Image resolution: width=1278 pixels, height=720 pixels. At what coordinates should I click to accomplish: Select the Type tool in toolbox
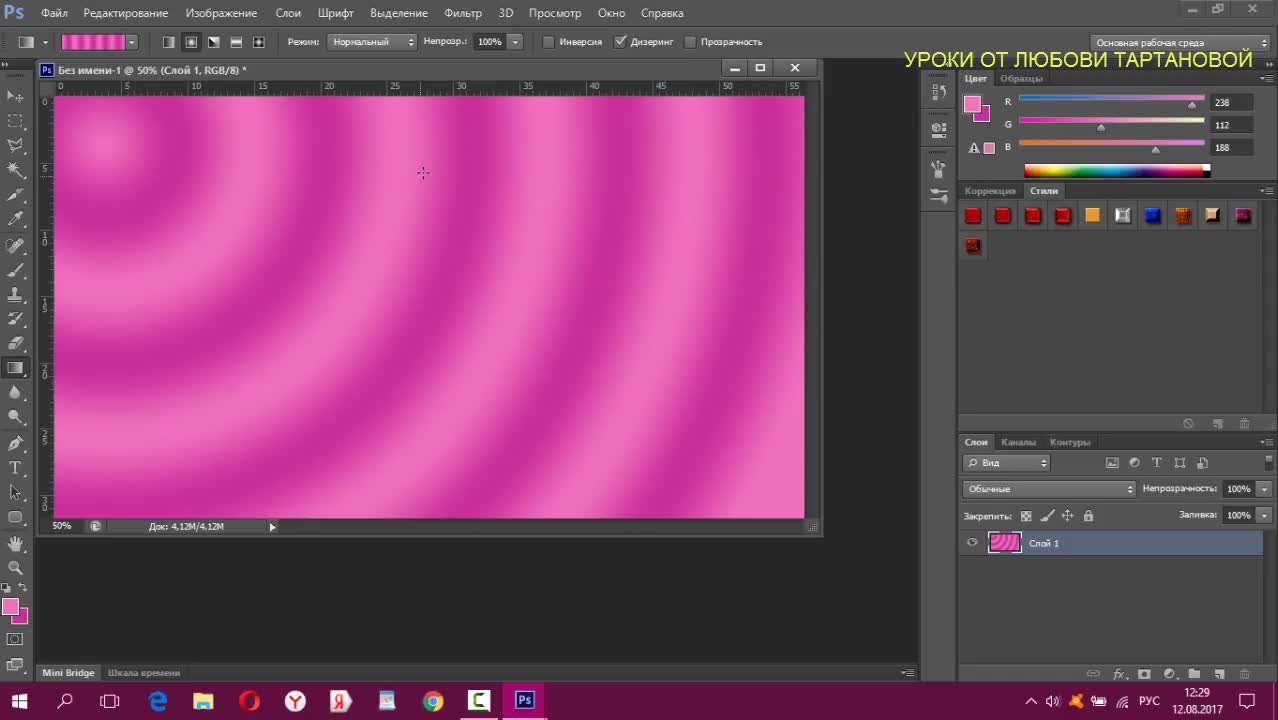tap(15, 467)
